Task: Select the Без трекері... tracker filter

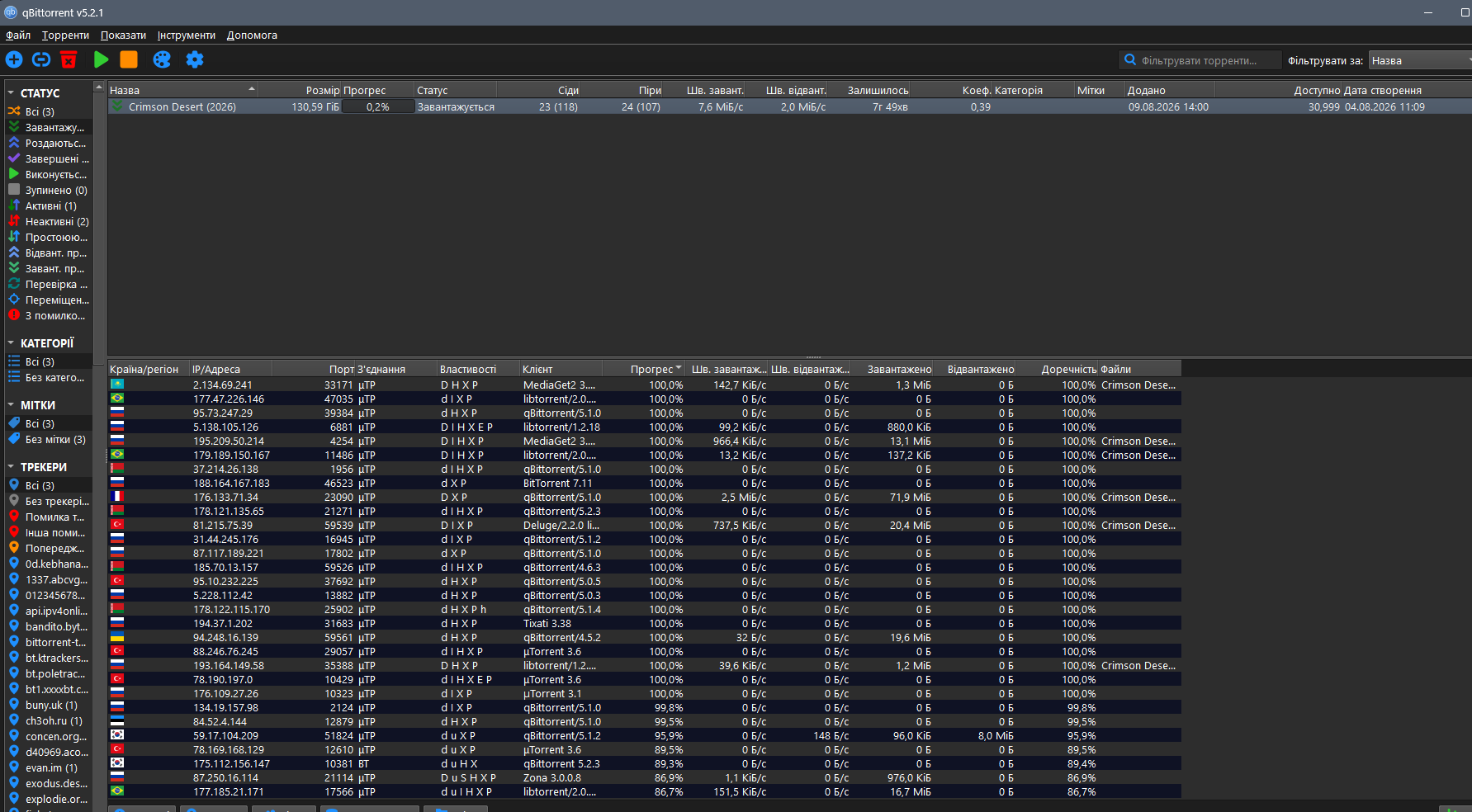Action: (x=48, y=501)
